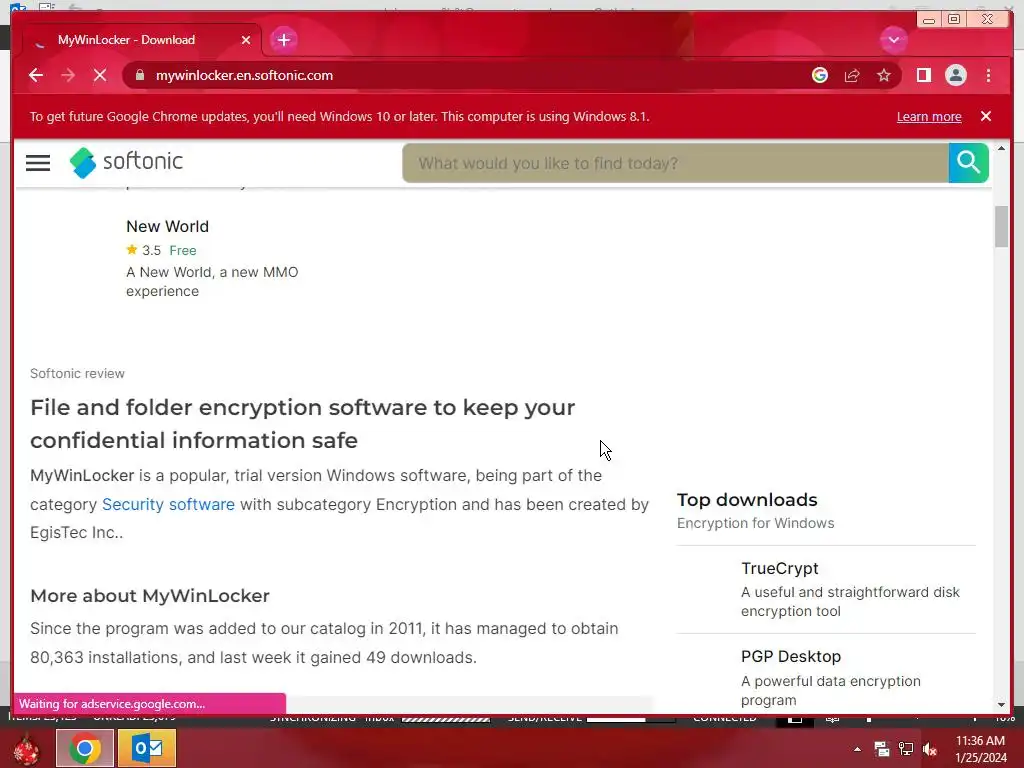Screen dimensions: 1024x768
Task: Open the Start button on taskbar
Action: pos(26,748)
